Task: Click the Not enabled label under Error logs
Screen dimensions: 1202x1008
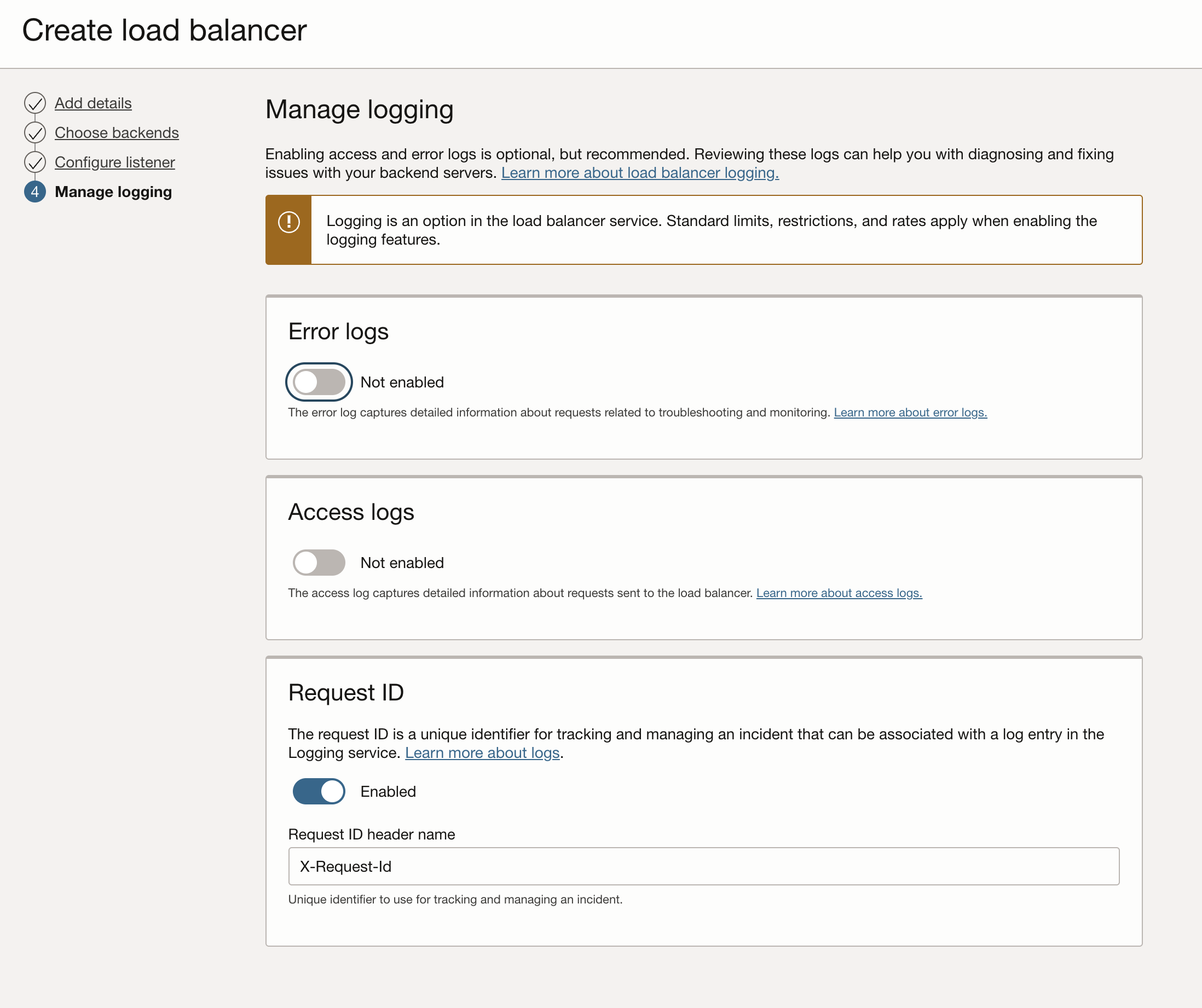Action: click(402, 382)
